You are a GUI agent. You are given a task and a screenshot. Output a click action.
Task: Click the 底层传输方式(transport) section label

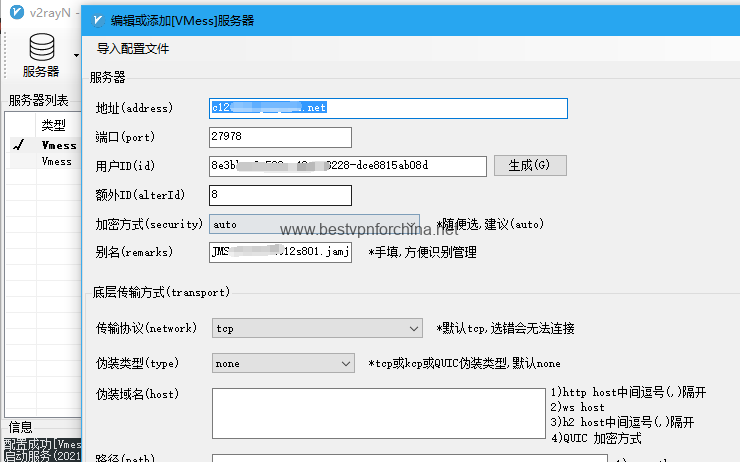(161, 292)
